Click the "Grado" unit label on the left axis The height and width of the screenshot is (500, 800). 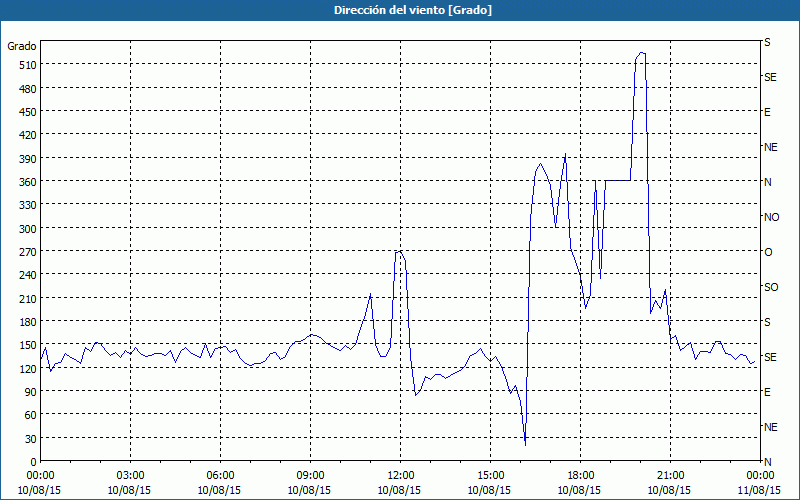(22, 46)
